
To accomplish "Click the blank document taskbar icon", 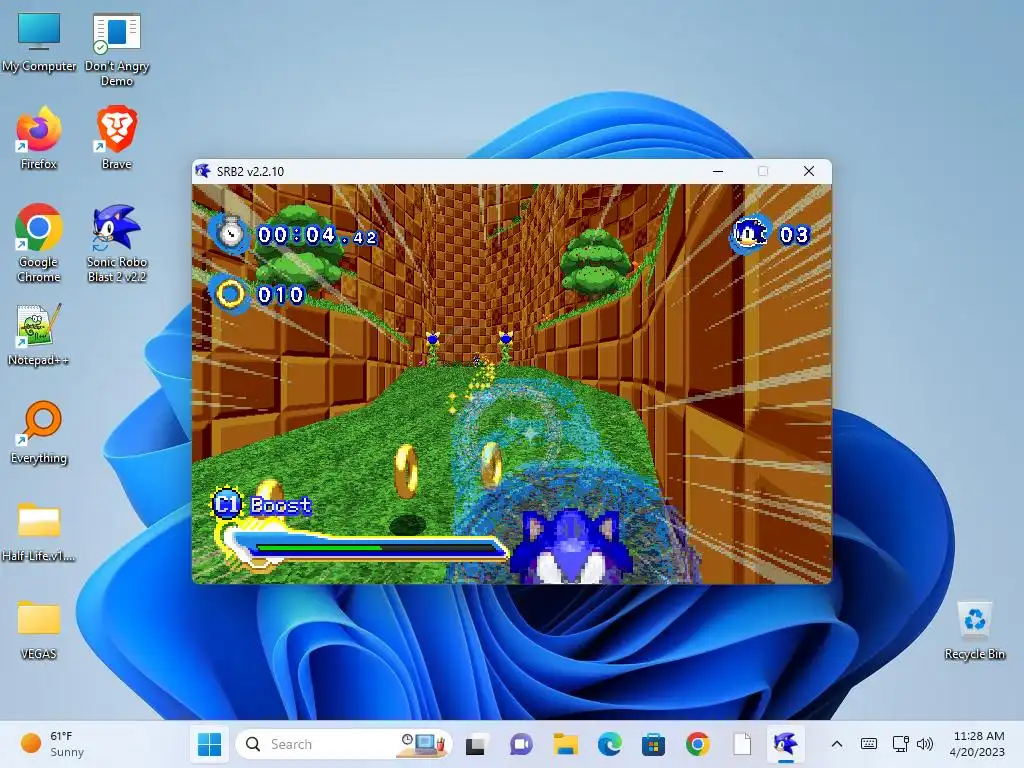I will pos(742,744).
